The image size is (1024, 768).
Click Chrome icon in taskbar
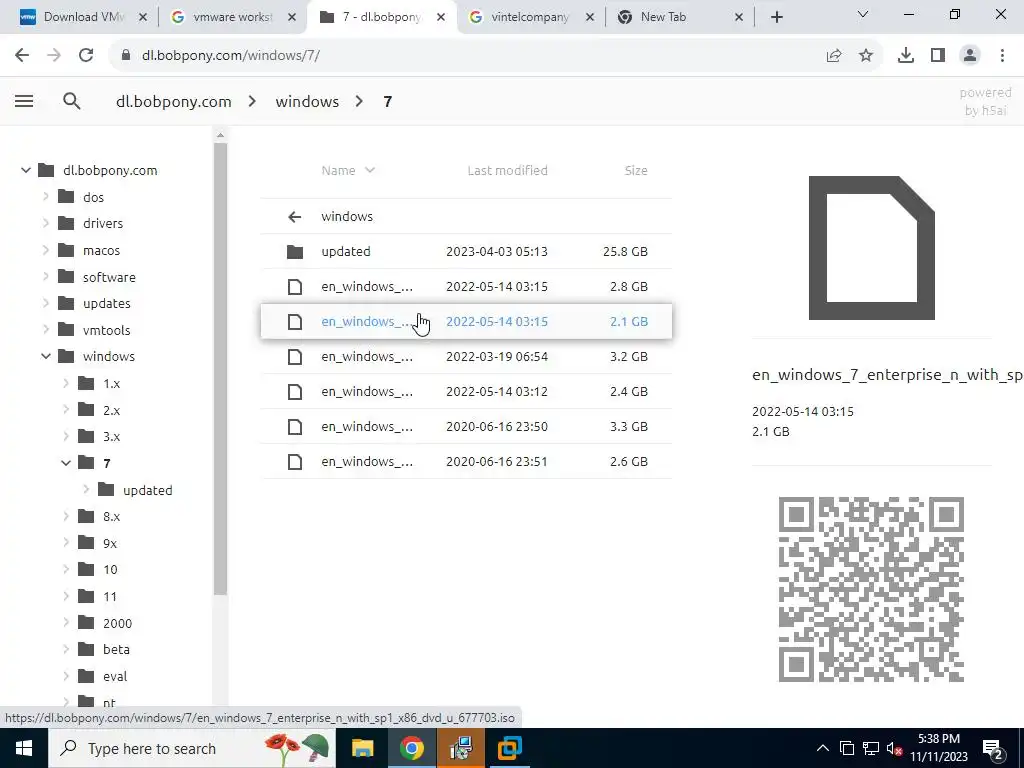pos(411,748)
